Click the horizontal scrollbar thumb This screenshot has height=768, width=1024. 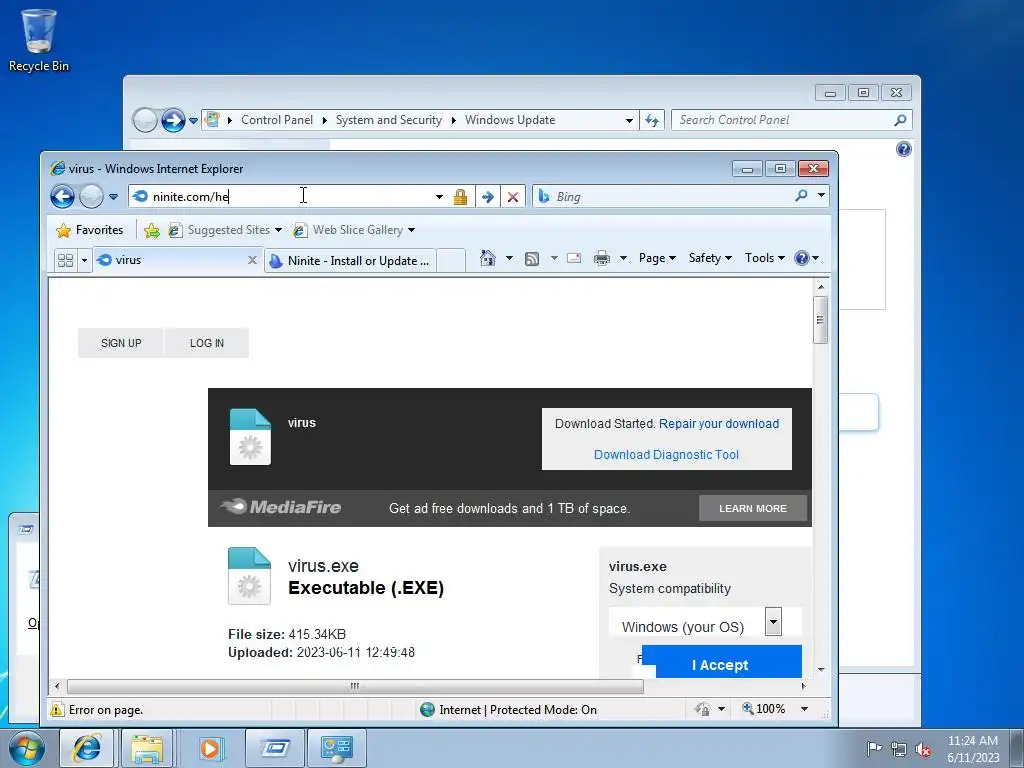point(355,686)
